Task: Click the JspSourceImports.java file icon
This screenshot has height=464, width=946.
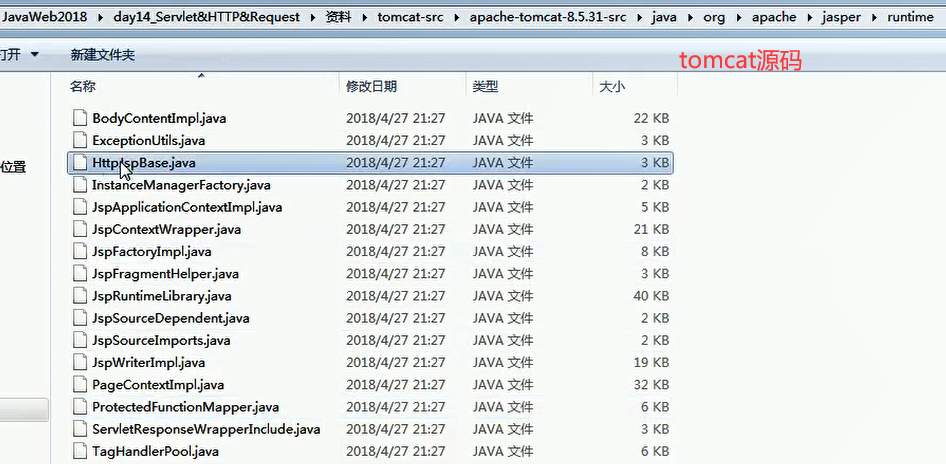Action: coord(80,340)
